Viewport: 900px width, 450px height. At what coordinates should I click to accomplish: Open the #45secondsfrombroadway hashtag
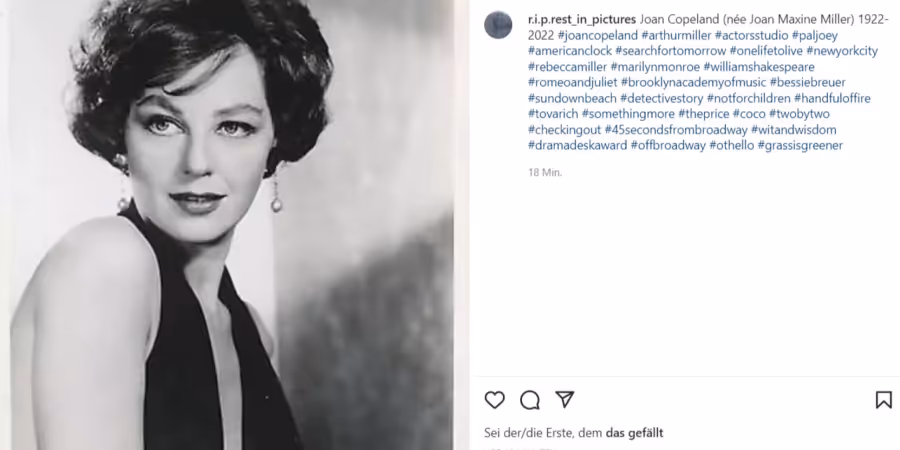coord(676,130)
